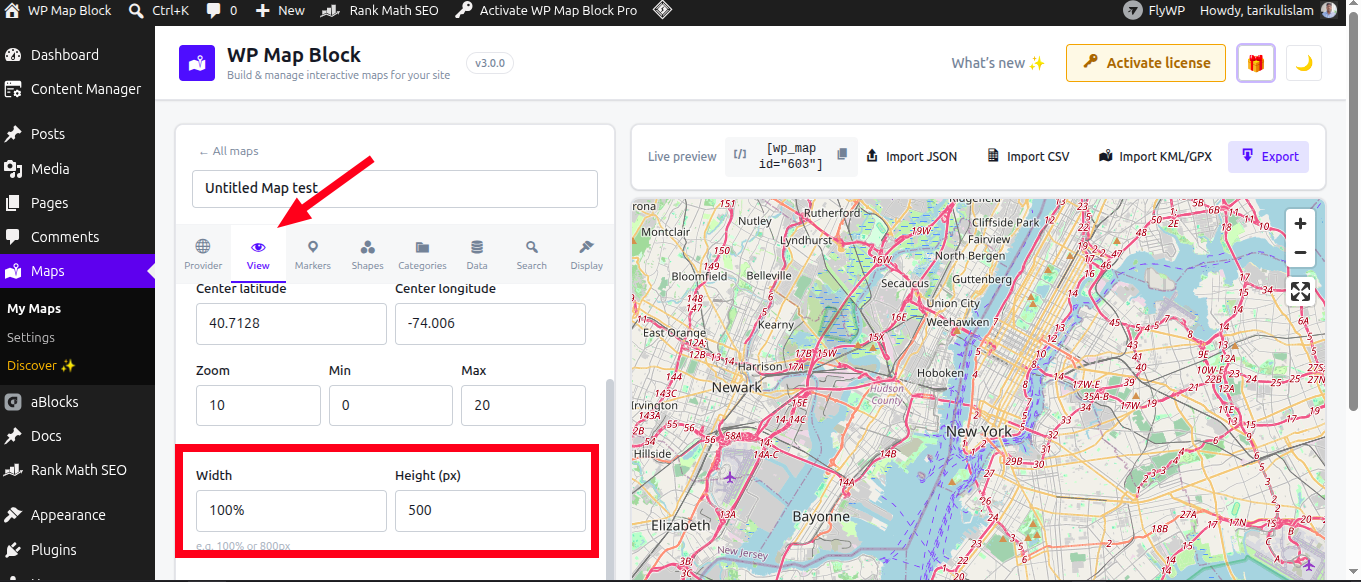The image size is (1361, 582).
Task: Zoom out on the map
Action: [1300, 252]
